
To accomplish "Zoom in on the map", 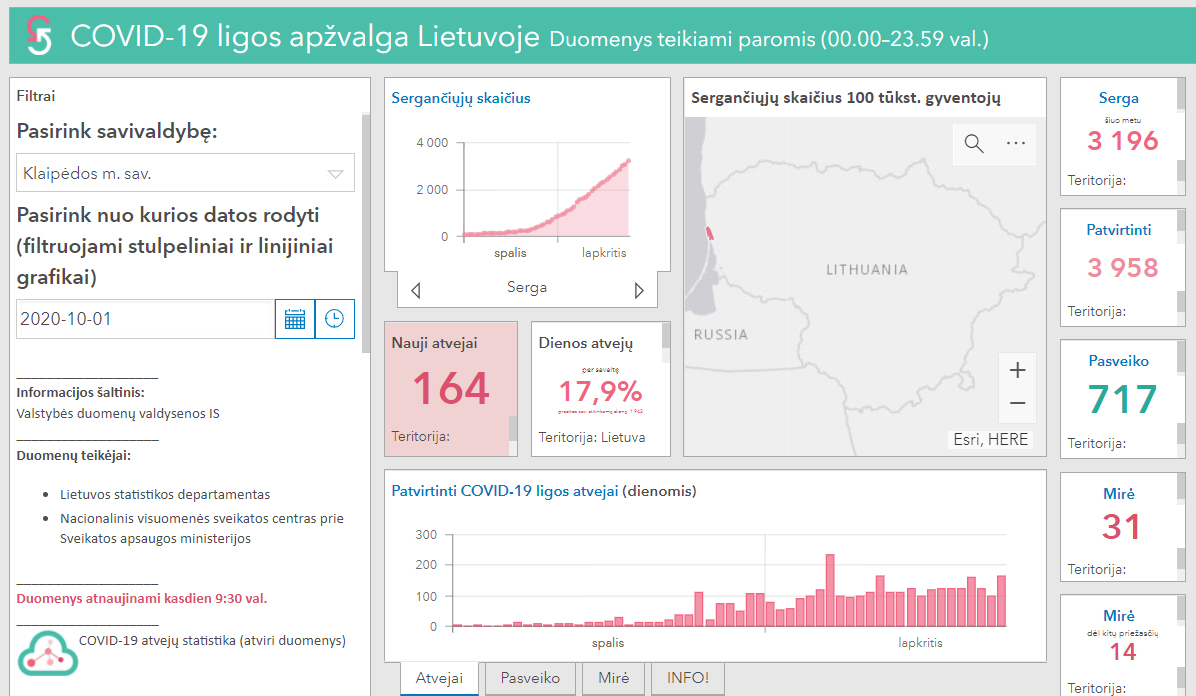I will click(x=1017, y=371).
